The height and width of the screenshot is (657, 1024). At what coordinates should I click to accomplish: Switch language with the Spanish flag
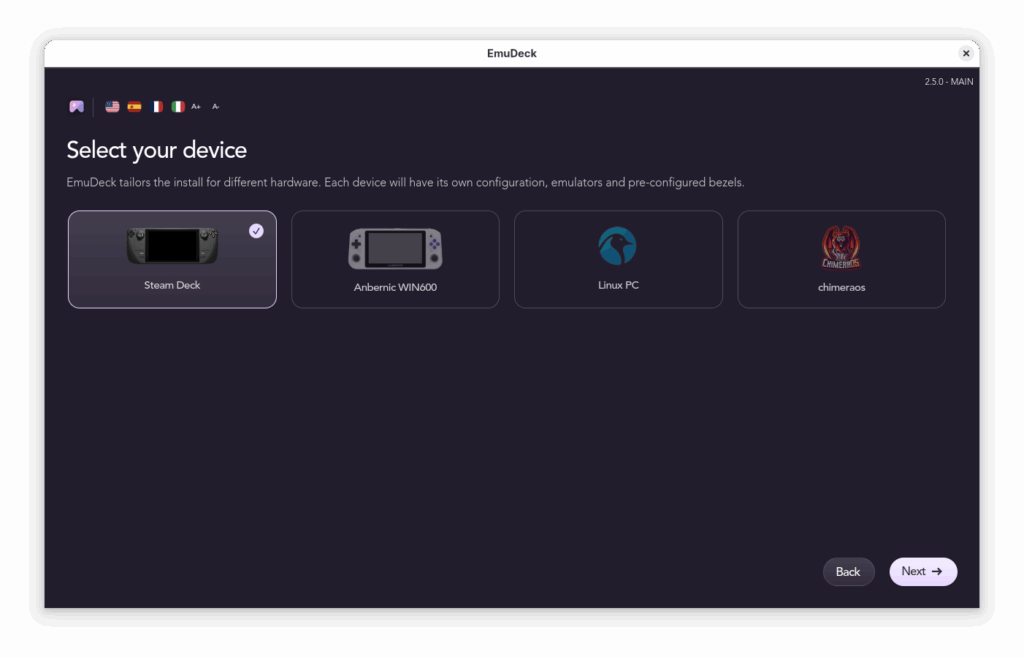(x=135, y=106)
